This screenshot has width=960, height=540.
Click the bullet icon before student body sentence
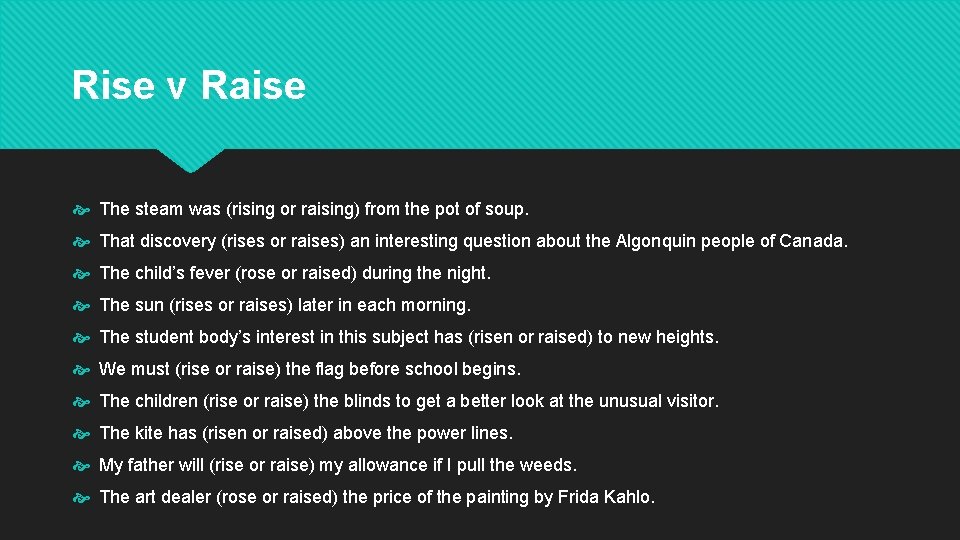(x=81, y=339)
